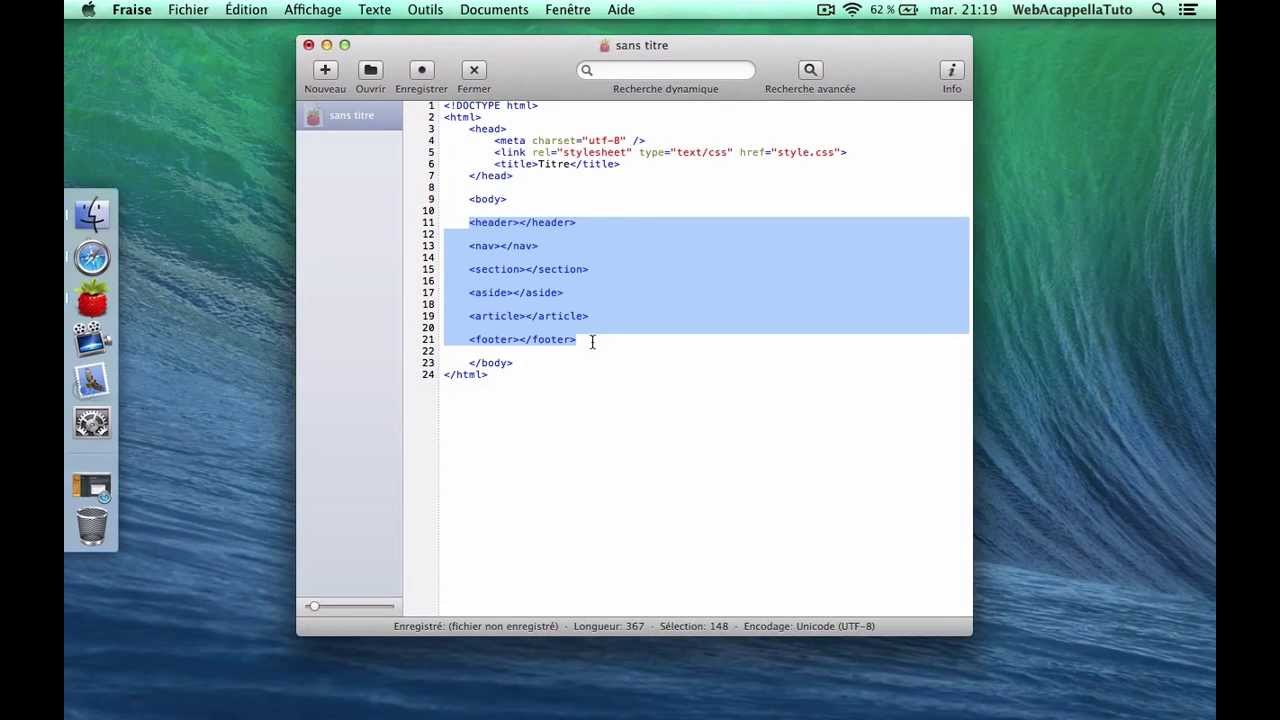Open the screen recording app in Dock

pyautogui.click(x=92, y=340)
